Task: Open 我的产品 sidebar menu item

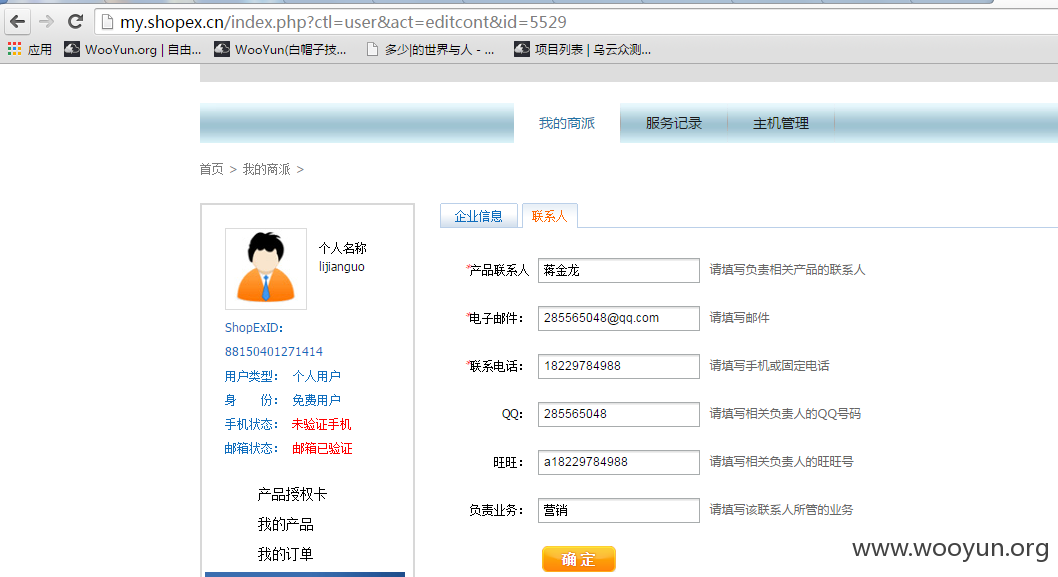Action: 285,524
